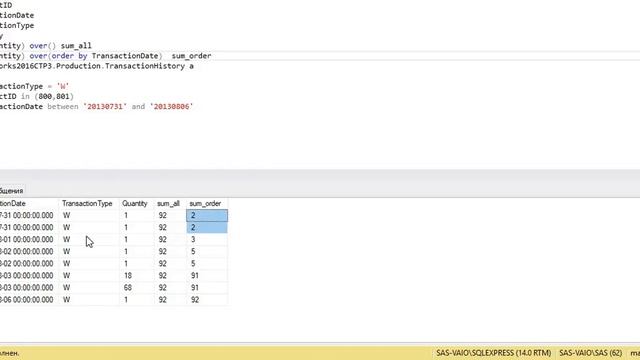
Task: Click SAS-VAIO\SQLEXPRESS (14.0 RTM) in status bar
Action: (493, 353)
